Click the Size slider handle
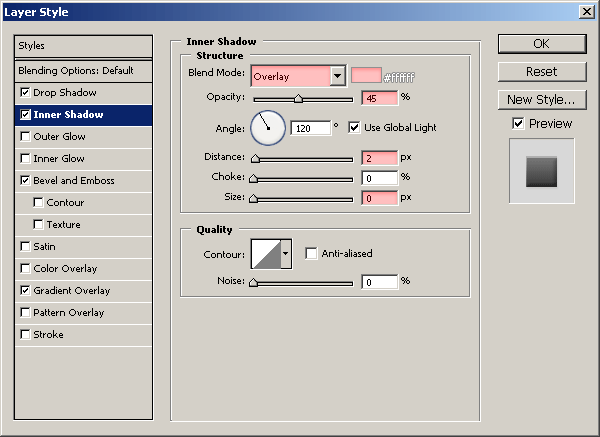 click(253, 199)
